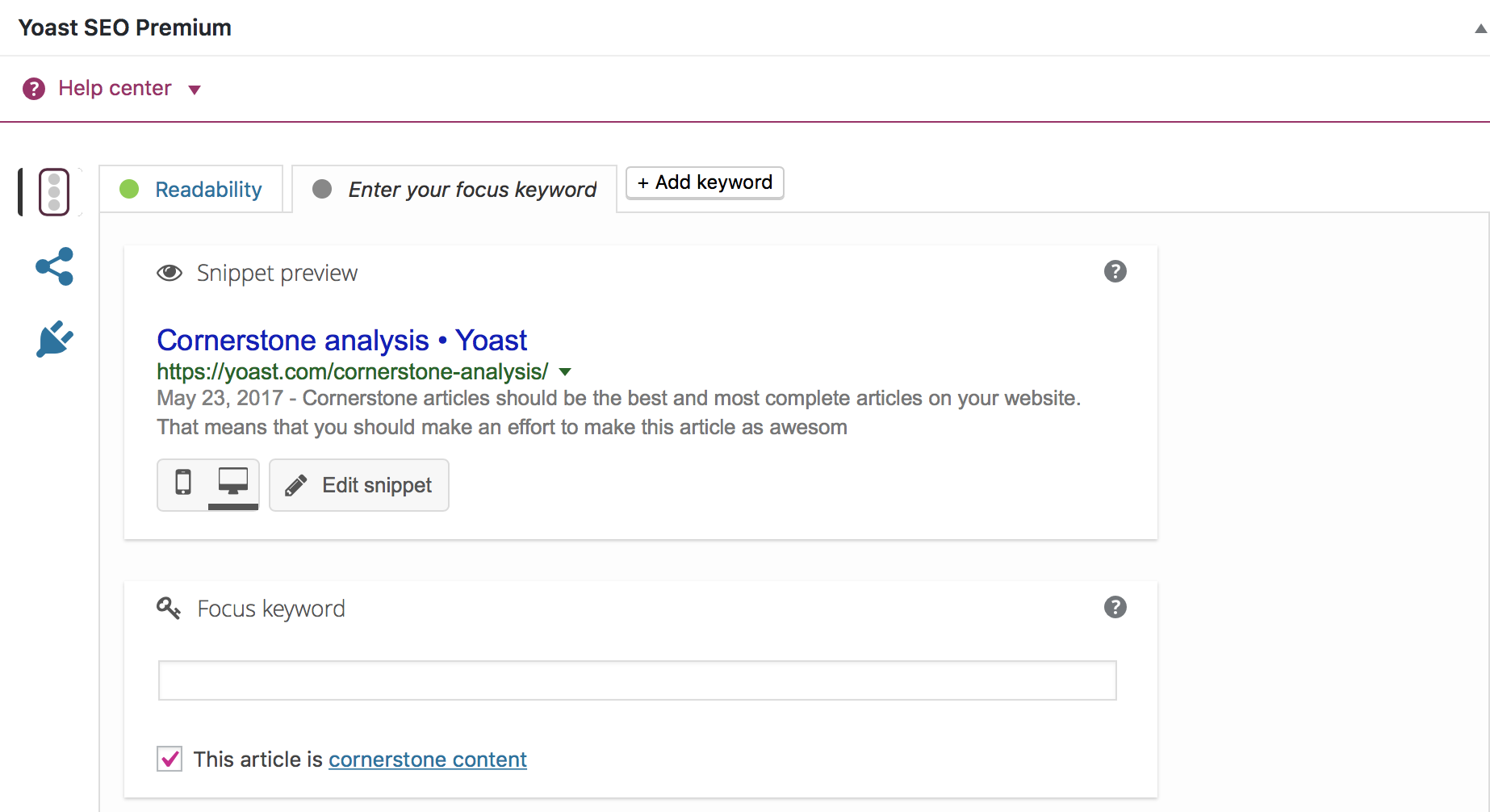Image resolution: width=1490 pixels, height=812 pixels.
Task: Click the snippet meta description text
Action: coord(618,412)
